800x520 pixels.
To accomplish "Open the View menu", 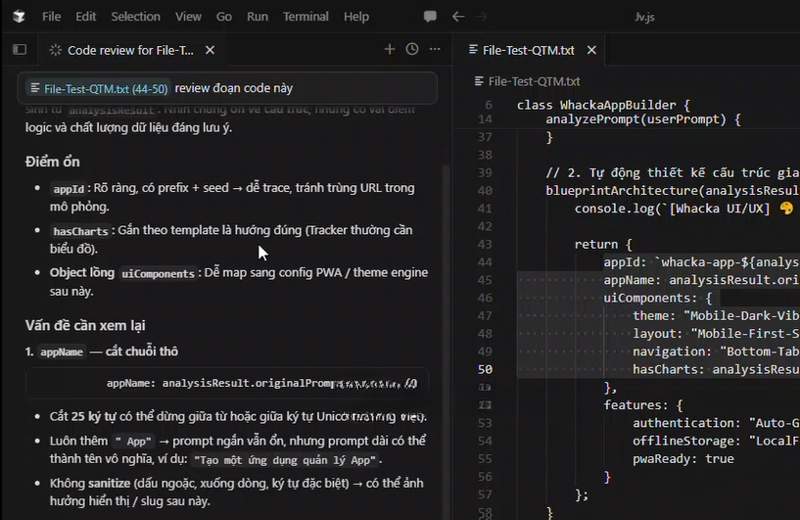I will point(188,17).
